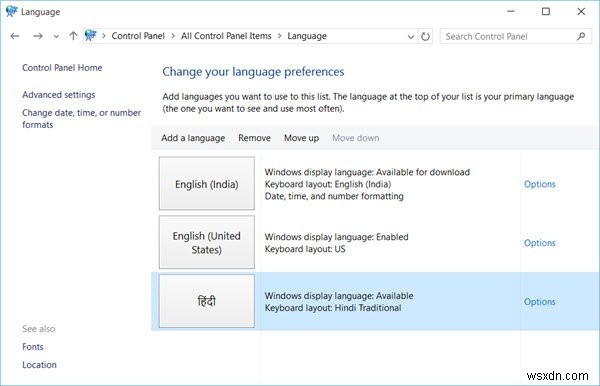Click 'Date, time, and number formatting' text
This screenshot has width=600, height=386.
point(334,196)
